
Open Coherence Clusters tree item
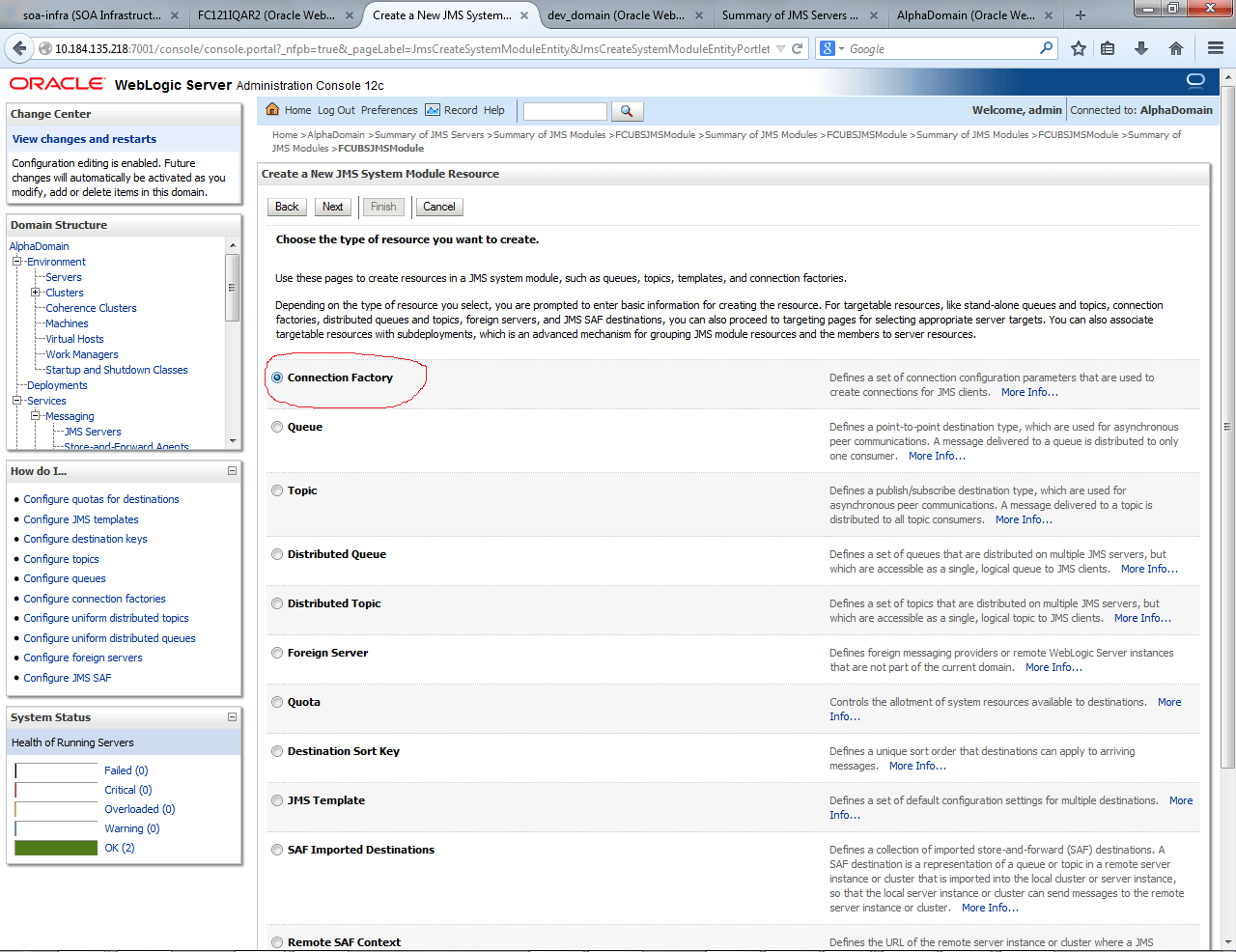point(91,308)
